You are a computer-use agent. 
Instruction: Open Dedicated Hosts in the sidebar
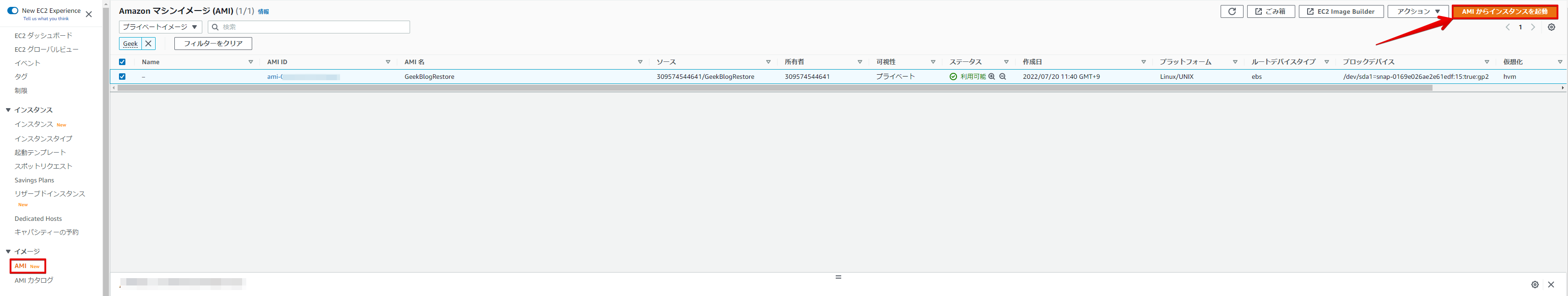point(38,219)
